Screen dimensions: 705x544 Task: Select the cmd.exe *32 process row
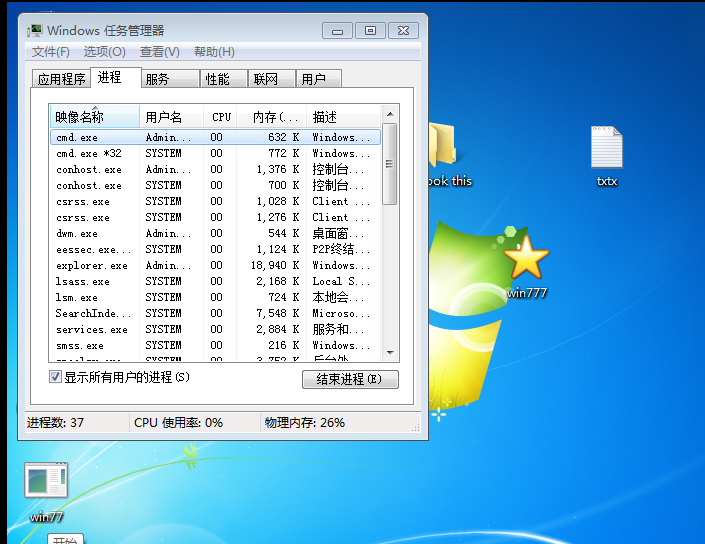click(x=215, y=153)
